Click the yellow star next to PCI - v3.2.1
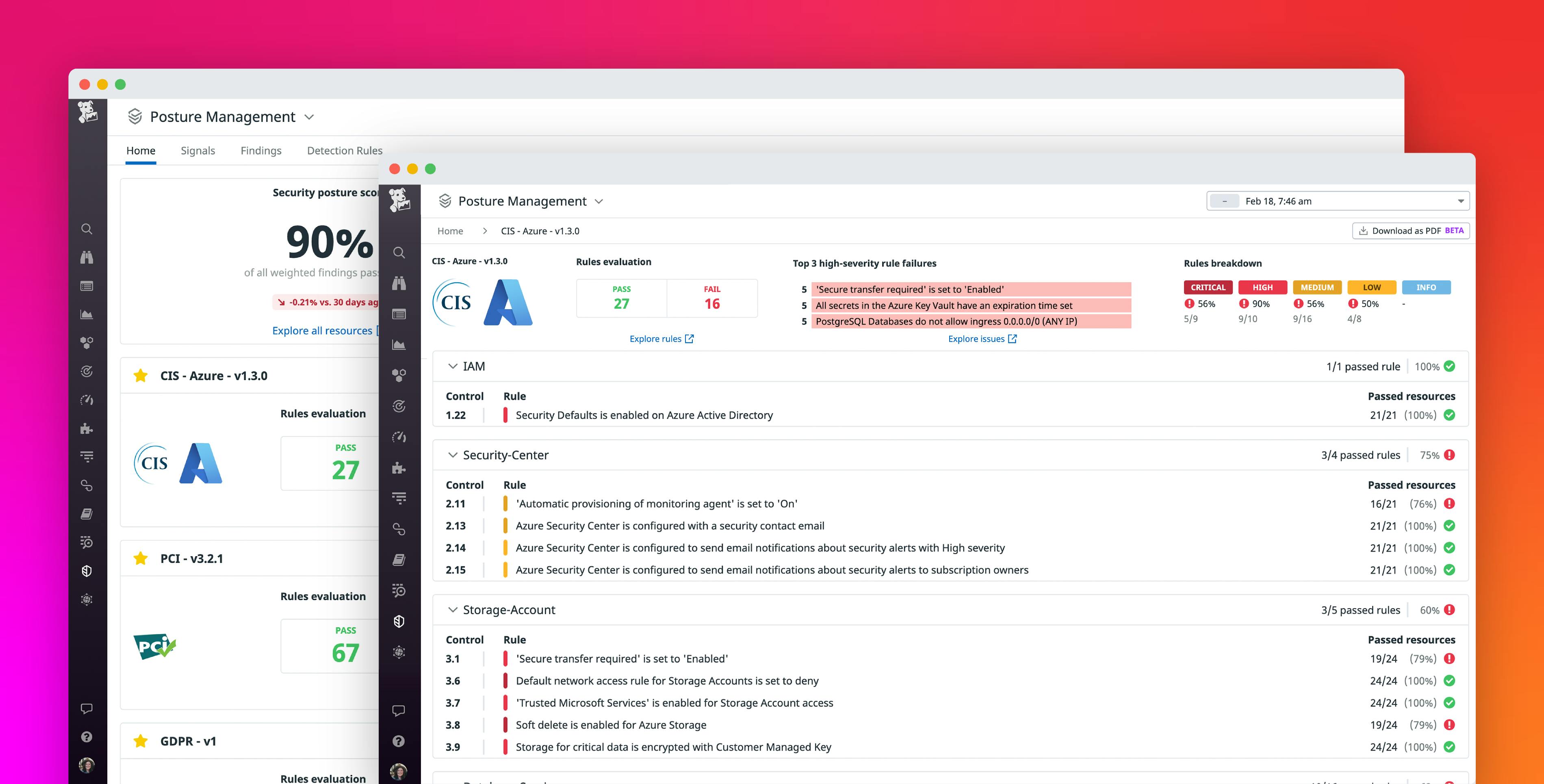Viewport: 1544px width, 784px height. [x=141, y=558]
